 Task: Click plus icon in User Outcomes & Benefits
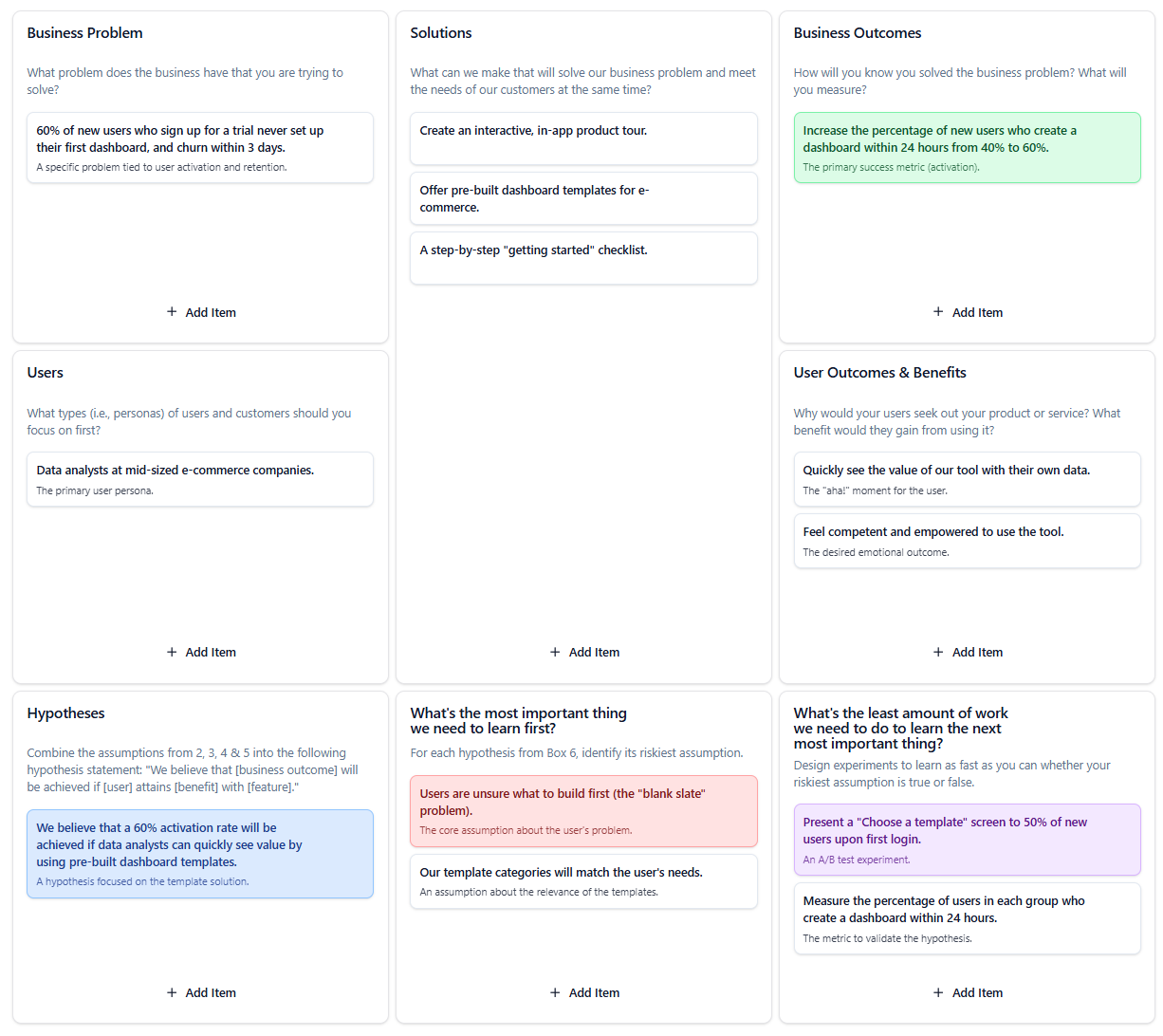tap(938, 652)
